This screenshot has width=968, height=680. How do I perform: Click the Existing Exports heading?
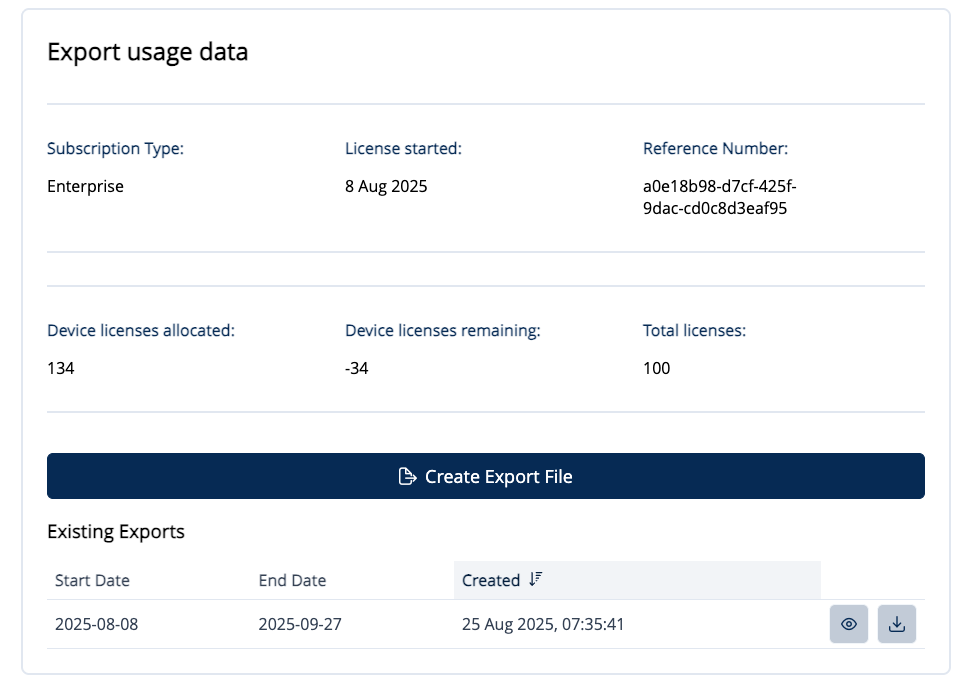116,531
